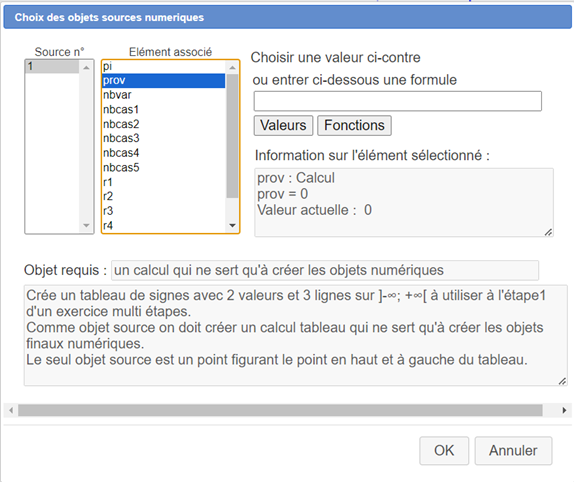Click down arrow of element list scrollbar
This screenshot has width=574, height=482.
pos(232,225)
